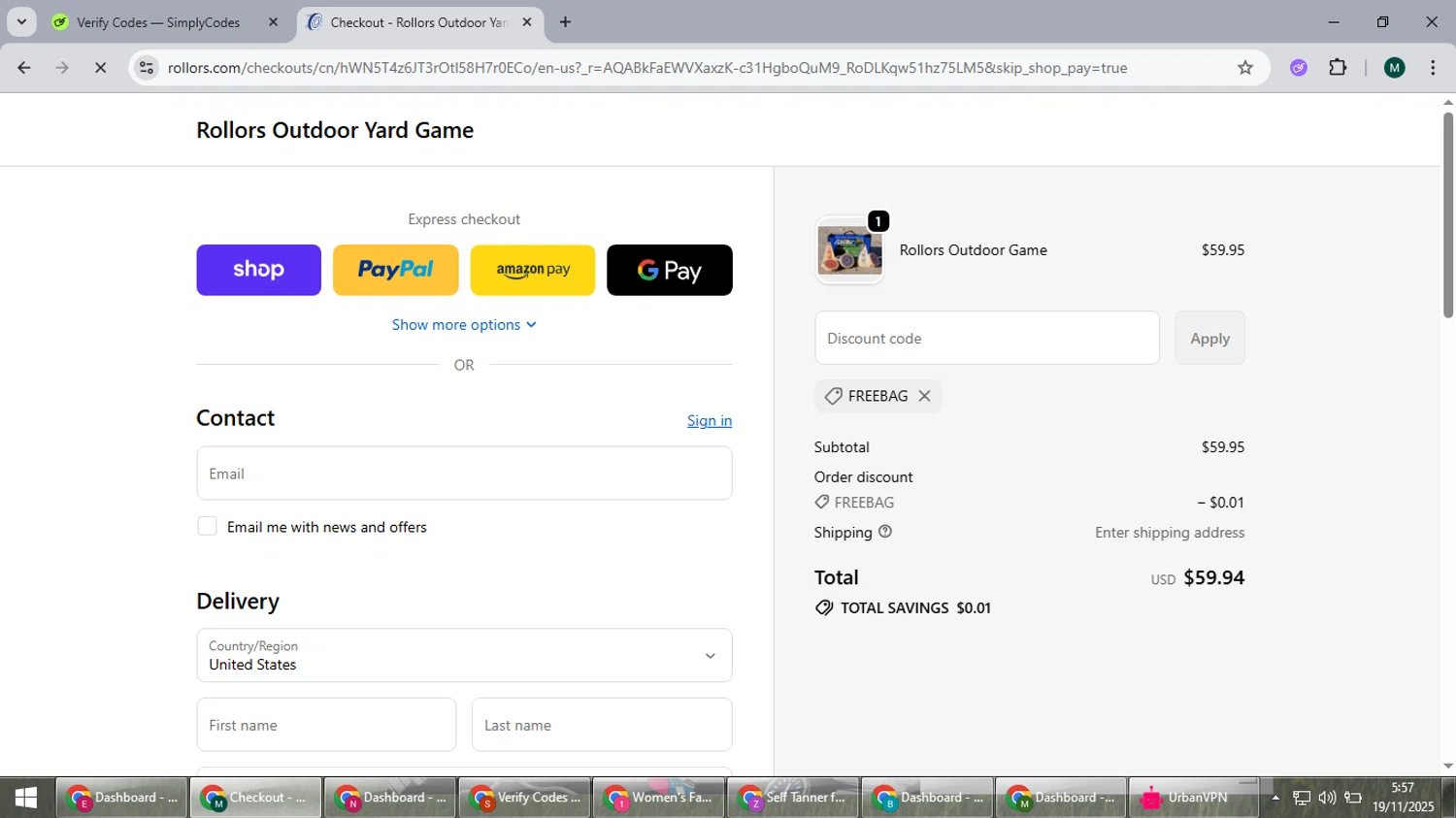The width and height of the screenshot is (1456, 818).
Task: Expand Show more options
Action: coord(464,325)
